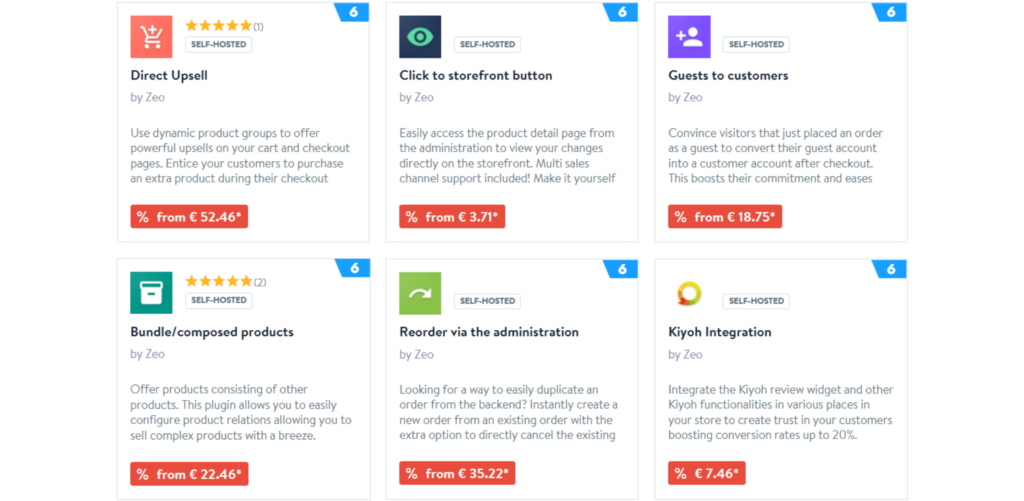1024x501 pixels.
Task: Click the Self-Hosted tag on Click to storefront button
Action: point(487,45)
